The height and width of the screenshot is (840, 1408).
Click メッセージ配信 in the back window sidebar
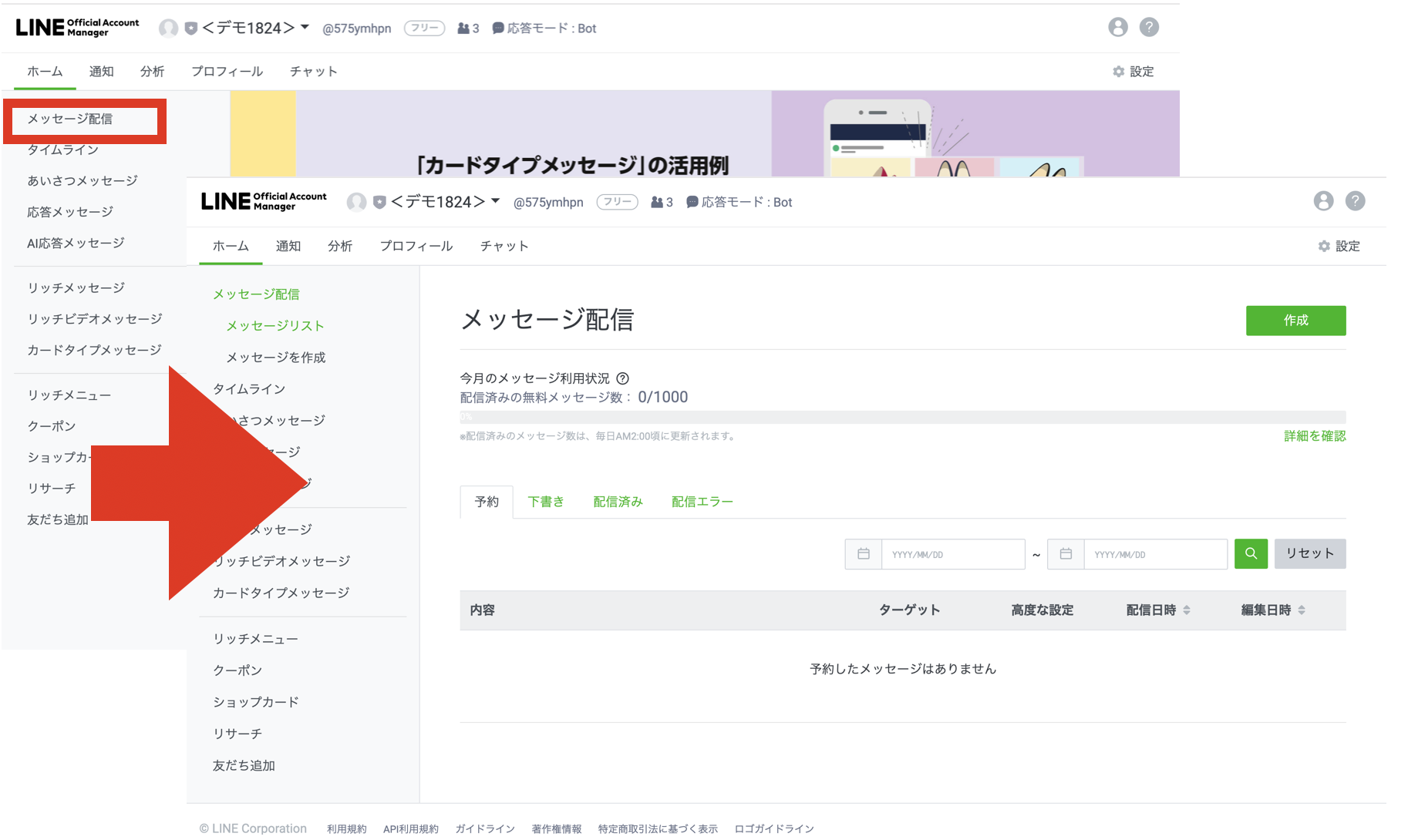(70, 119)
